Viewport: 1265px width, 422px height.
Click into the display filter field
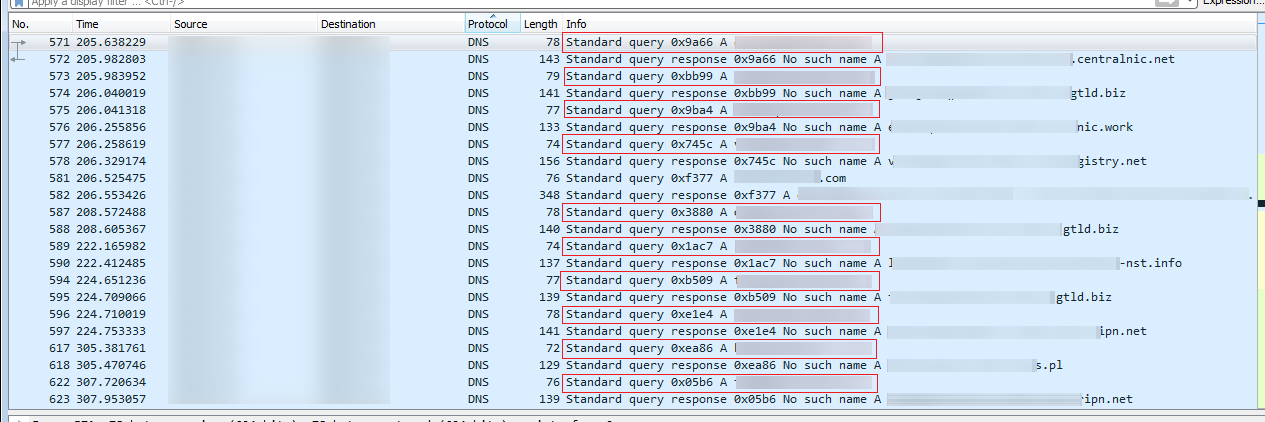(500, 3)
